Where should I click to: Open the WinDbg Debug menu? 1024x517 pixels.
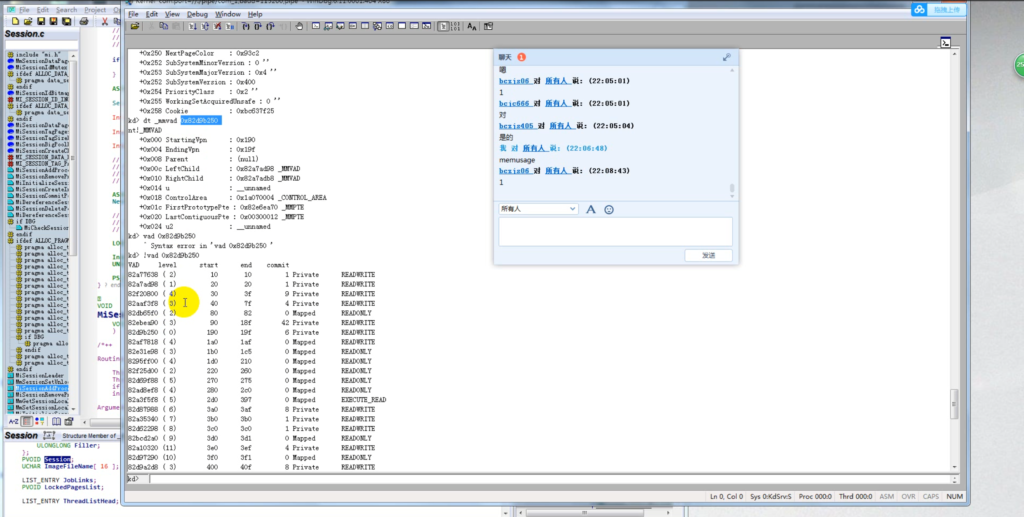(x=197, y=14)
